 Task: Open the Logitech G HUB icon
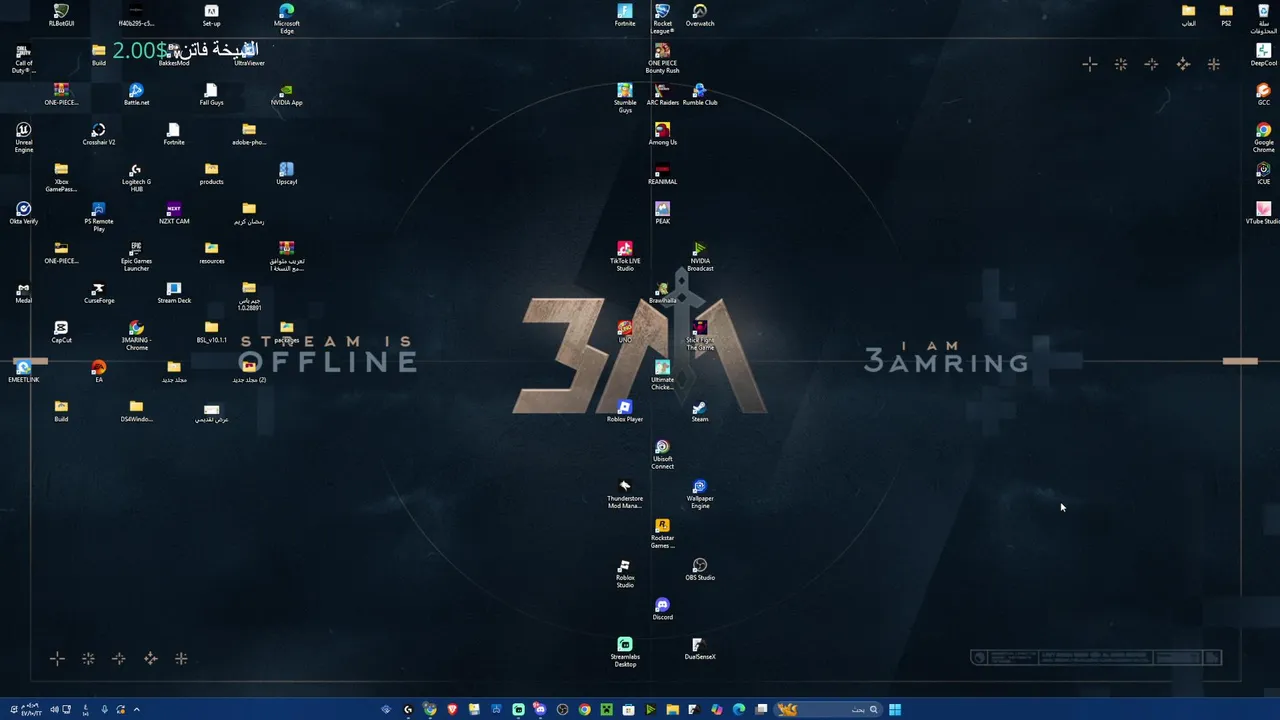[x=136, y=177]
